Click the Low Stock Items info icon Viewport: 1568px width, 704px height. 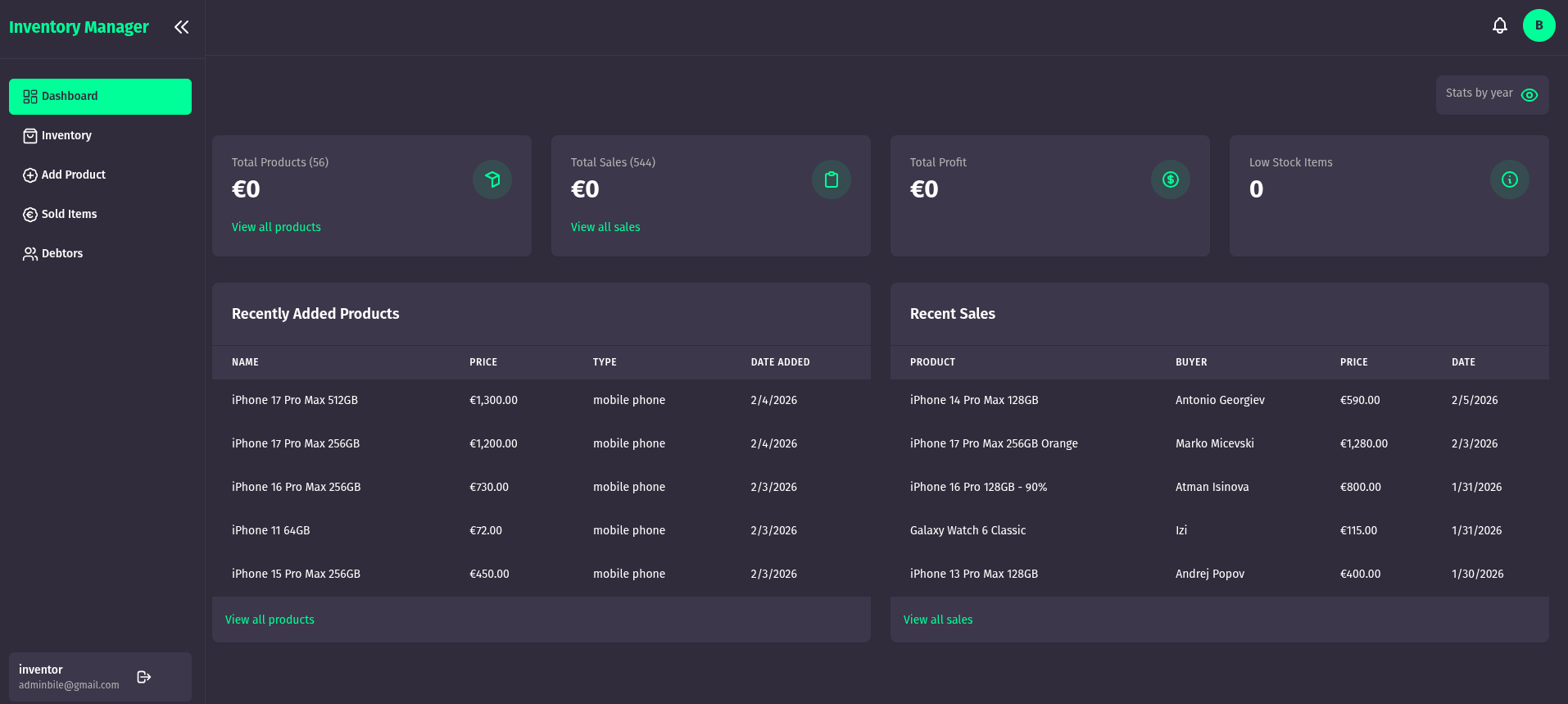tap(1509, 179)
